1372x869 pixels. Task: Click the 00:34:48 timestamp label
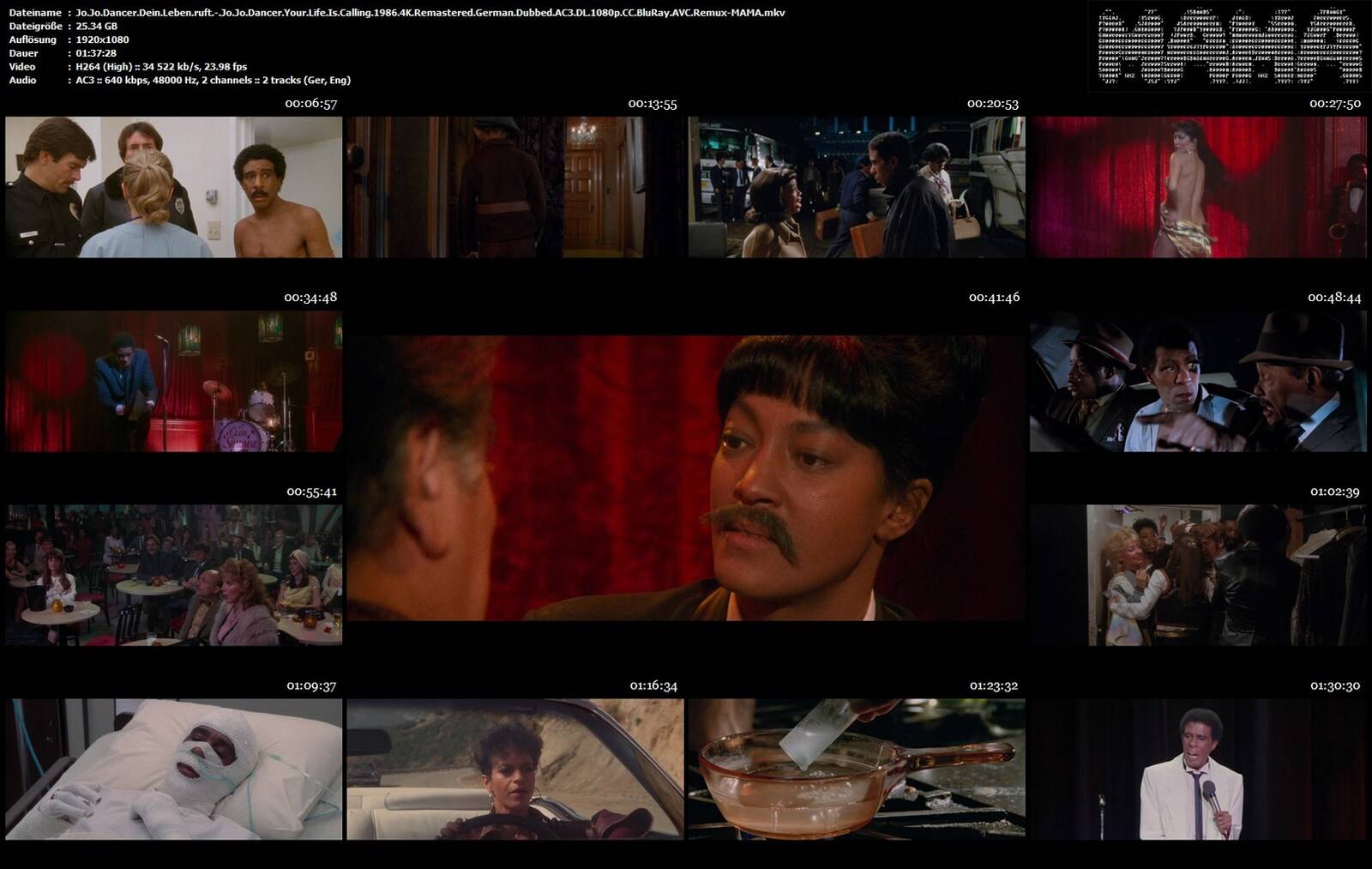(310, 298)
